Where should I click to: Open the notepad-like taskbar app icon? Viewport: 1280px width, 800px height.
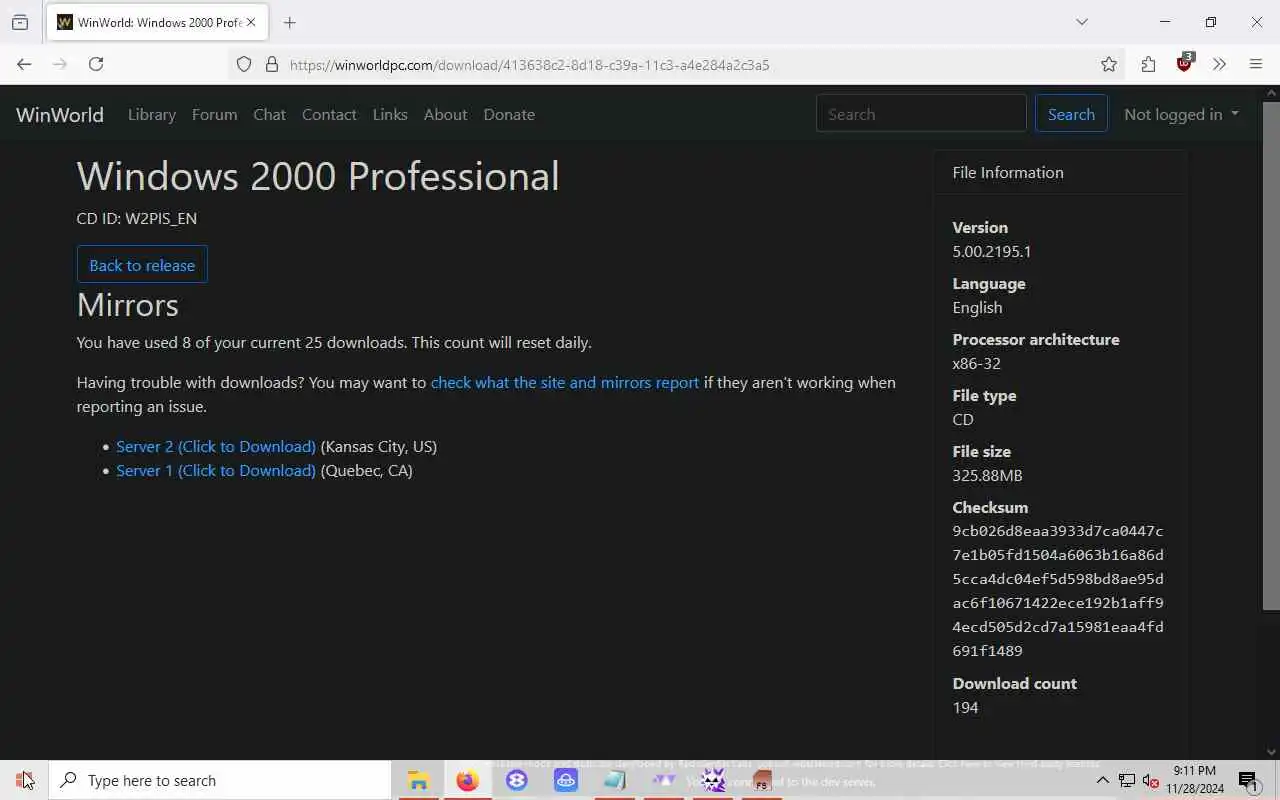[614, 780]
